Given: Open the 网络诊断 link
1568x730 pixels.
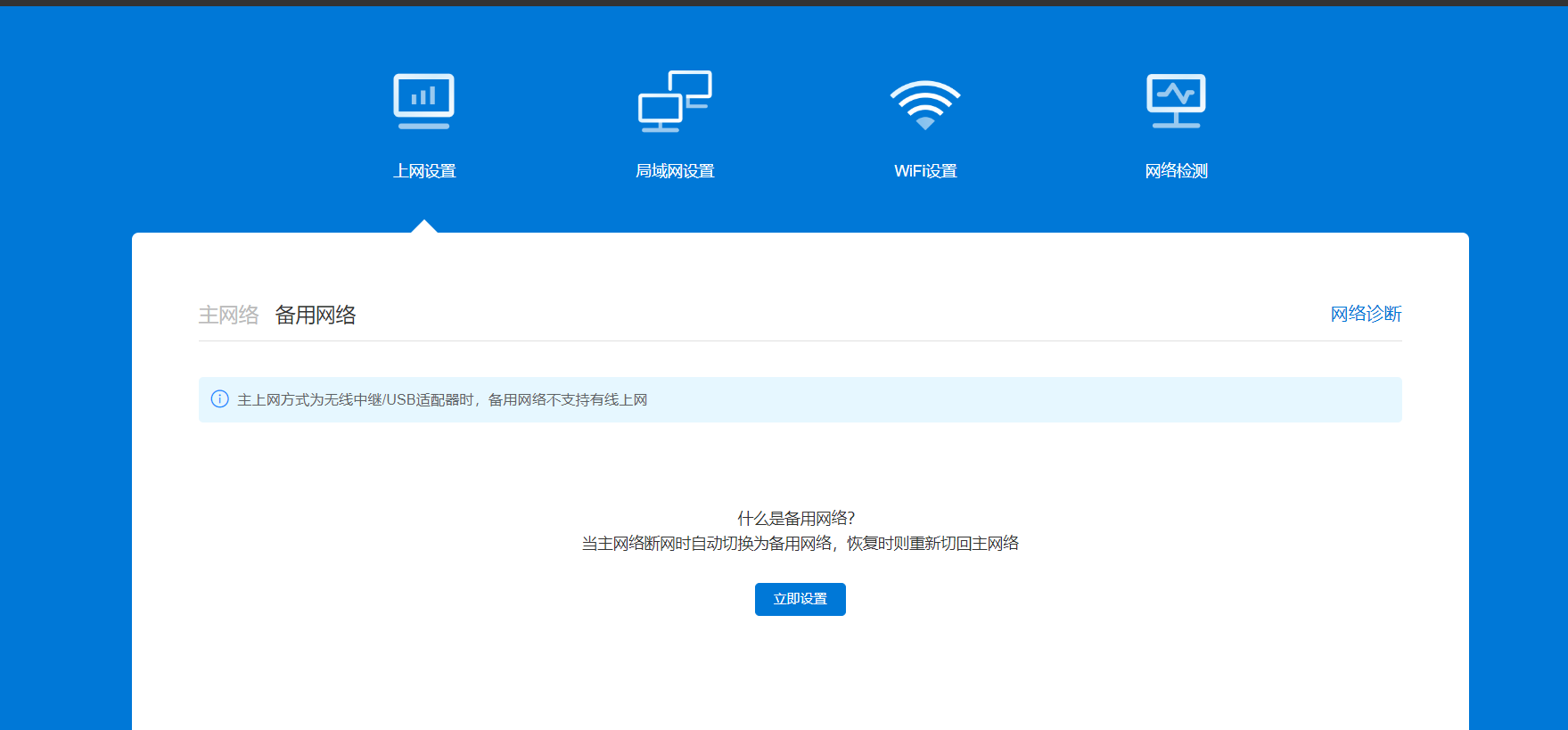Looking at the screenshot, I should (1366, 314).
